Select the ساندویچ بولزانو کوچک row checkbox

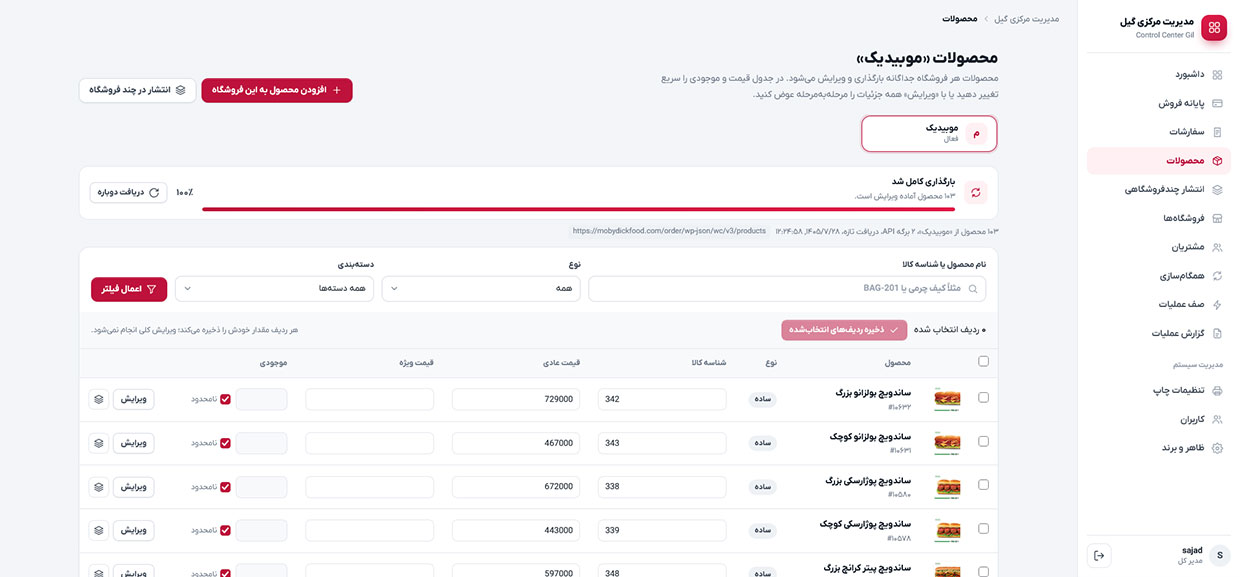[x=983, y=442]
